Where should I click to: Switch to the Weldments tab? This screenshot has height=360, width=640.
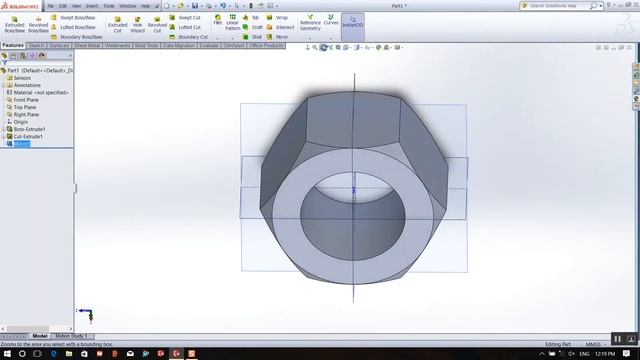click(x=118, y=45)
